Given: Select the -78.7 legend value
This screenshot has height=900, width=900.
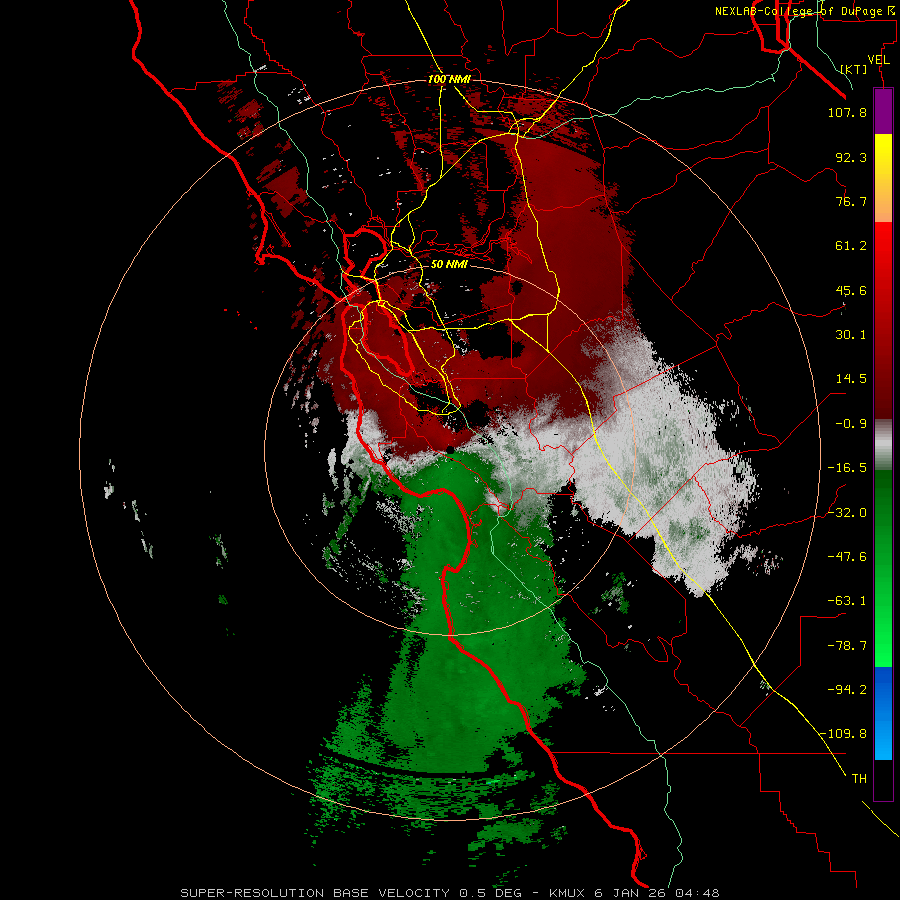Looking at the screenshot, I should pyautogui.click(x=847, y=646).
